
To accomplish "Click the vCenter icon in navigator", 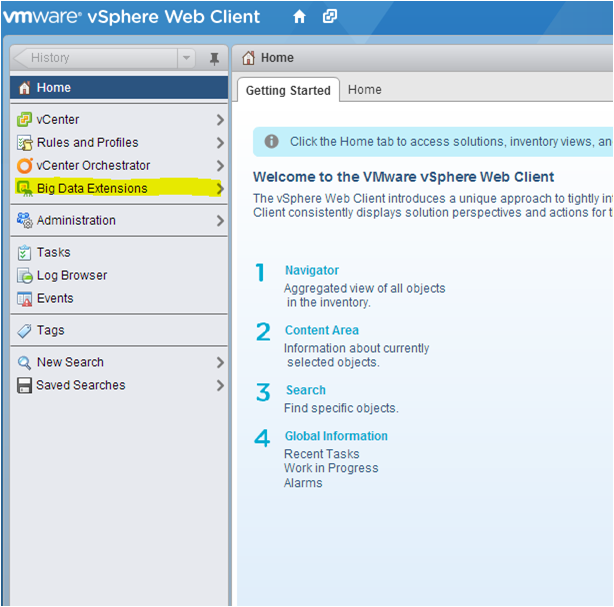I will (24, 119).
